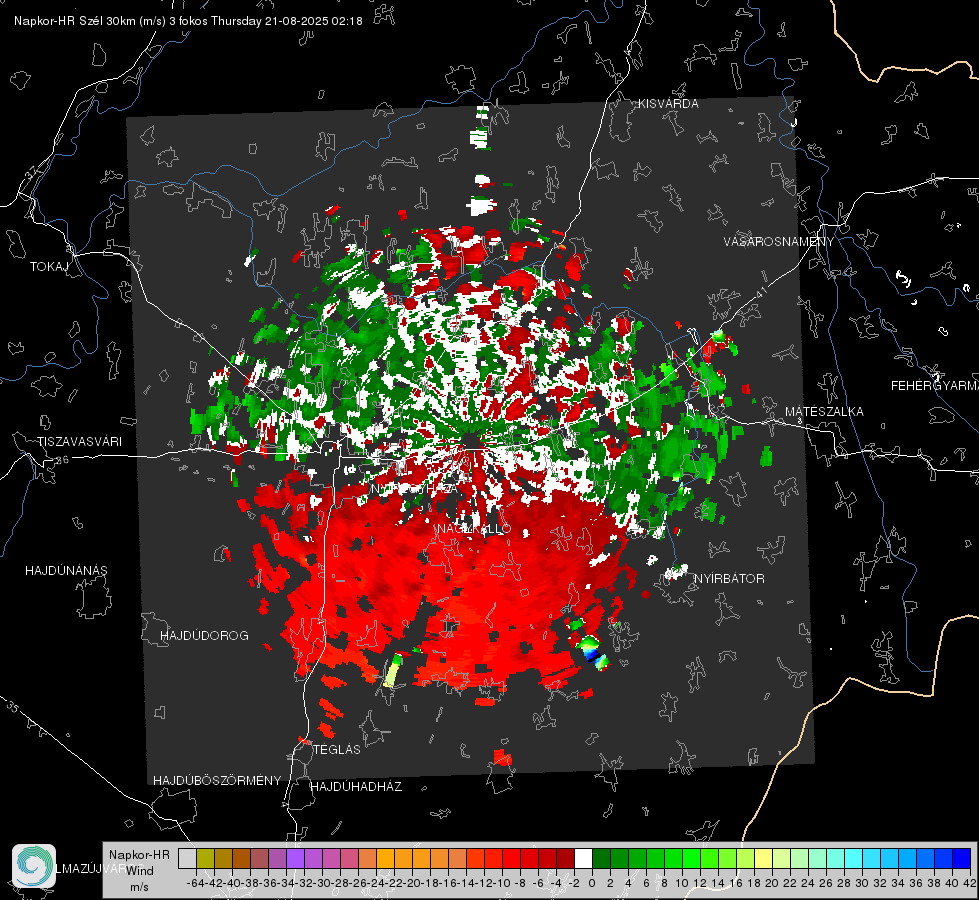This screenshot has height=900, width=979.
Task: Click the KISVÁRDA city label
Action: coord(668,104)
